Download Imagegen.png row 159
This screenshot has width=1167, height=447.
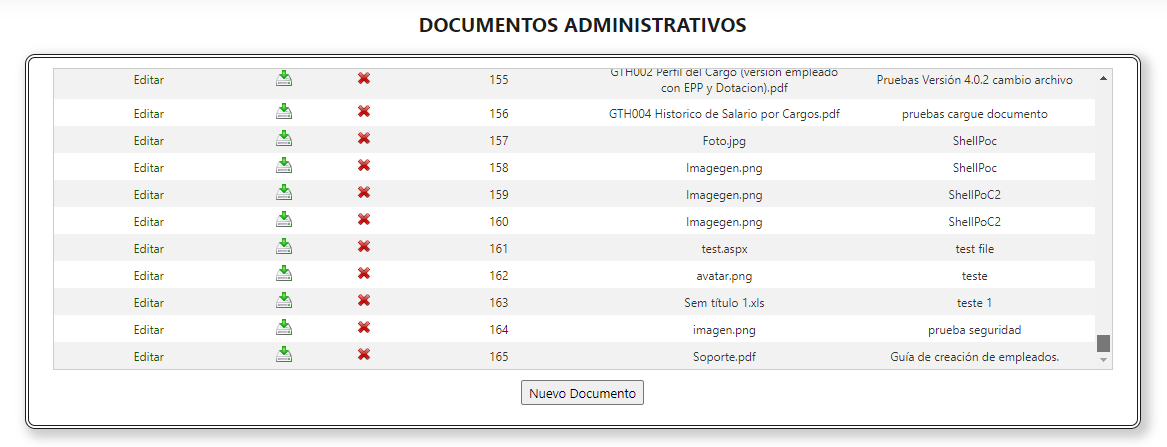click(x=284, y=193)
